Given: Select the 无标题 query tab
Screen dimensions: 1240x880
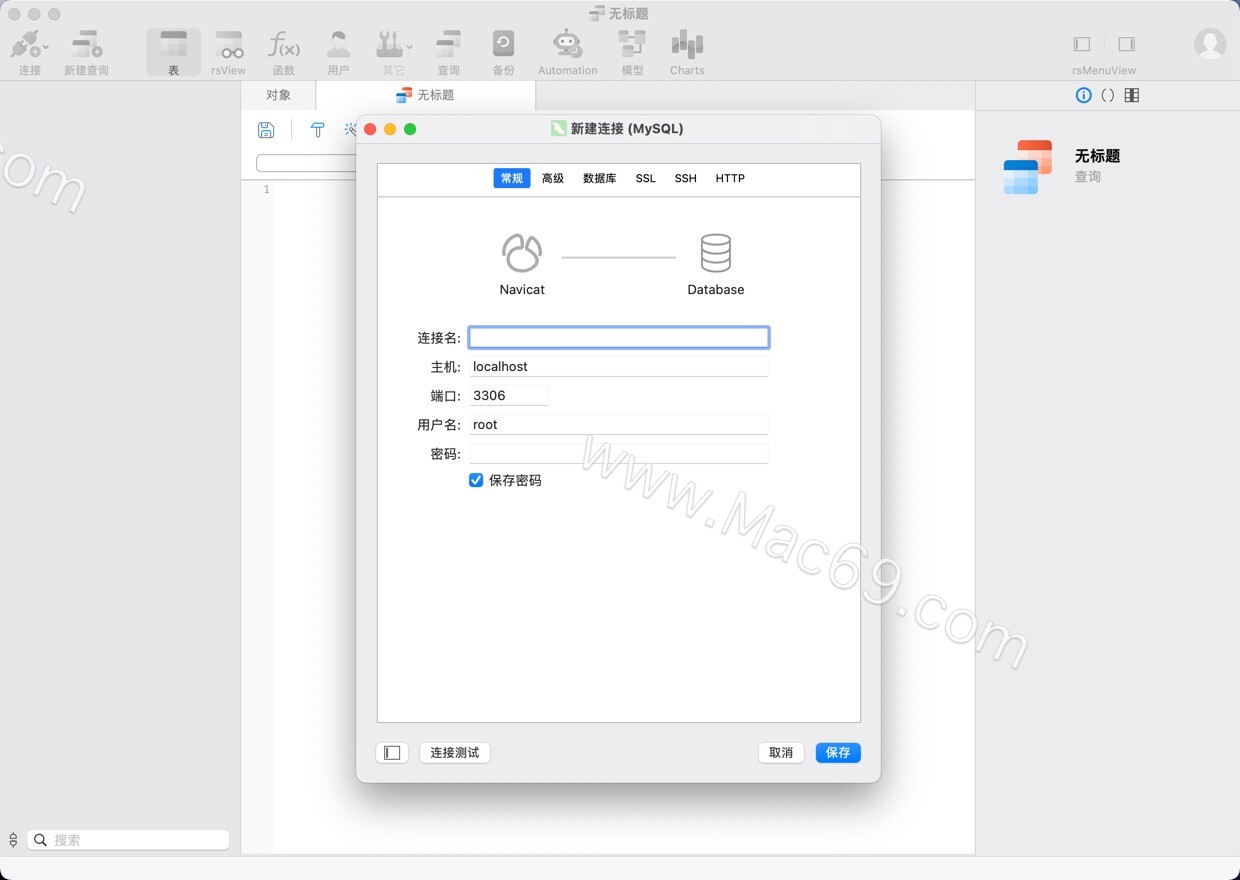Looking at the screenshot, I should (425, 95).
